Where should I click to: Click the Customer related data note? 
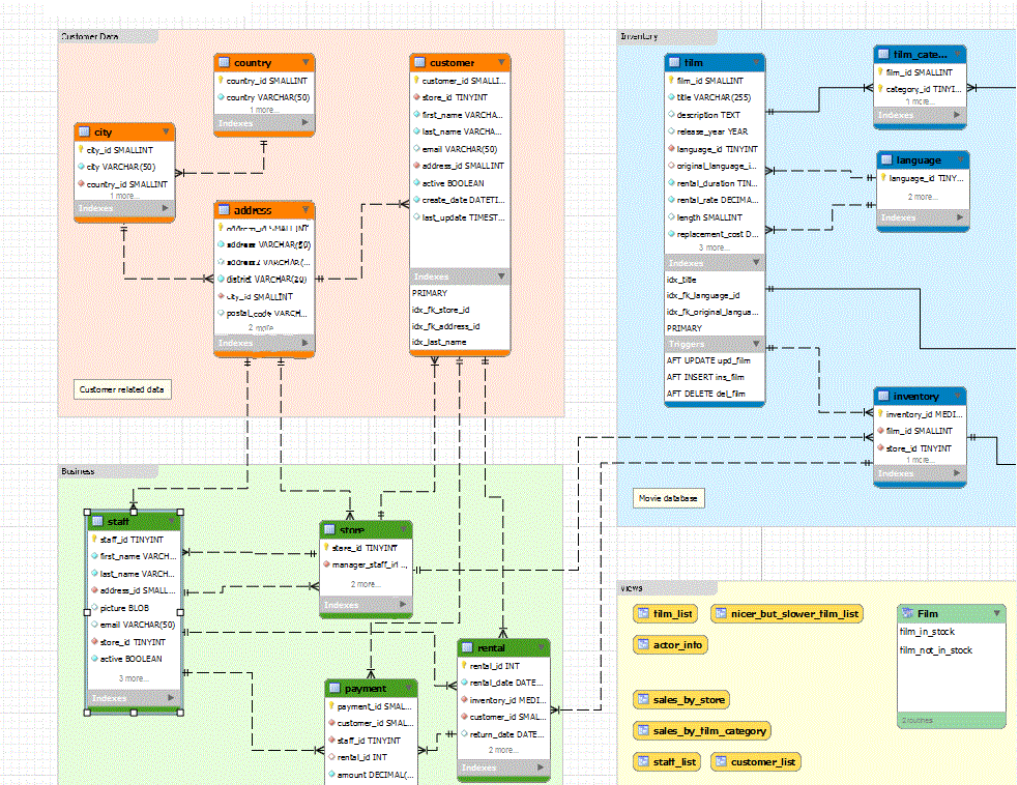pos(122,389)
